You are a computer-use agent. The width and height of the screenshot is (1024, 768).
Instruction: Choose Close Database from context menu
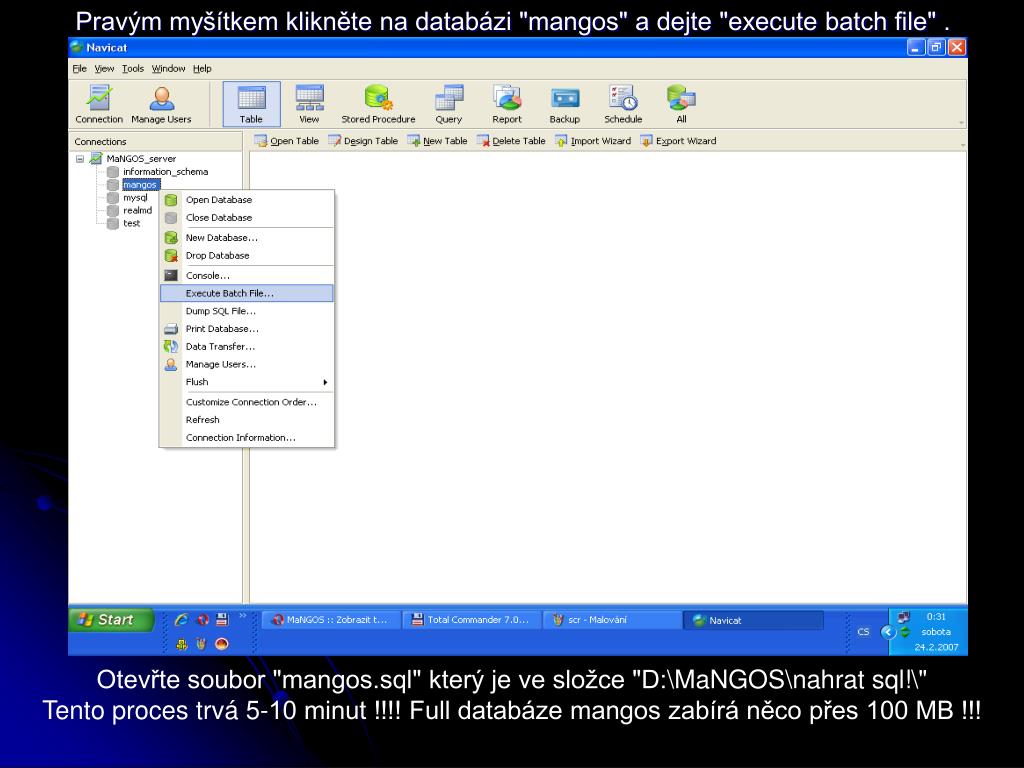pyautogui.click(x=247, y=217)
